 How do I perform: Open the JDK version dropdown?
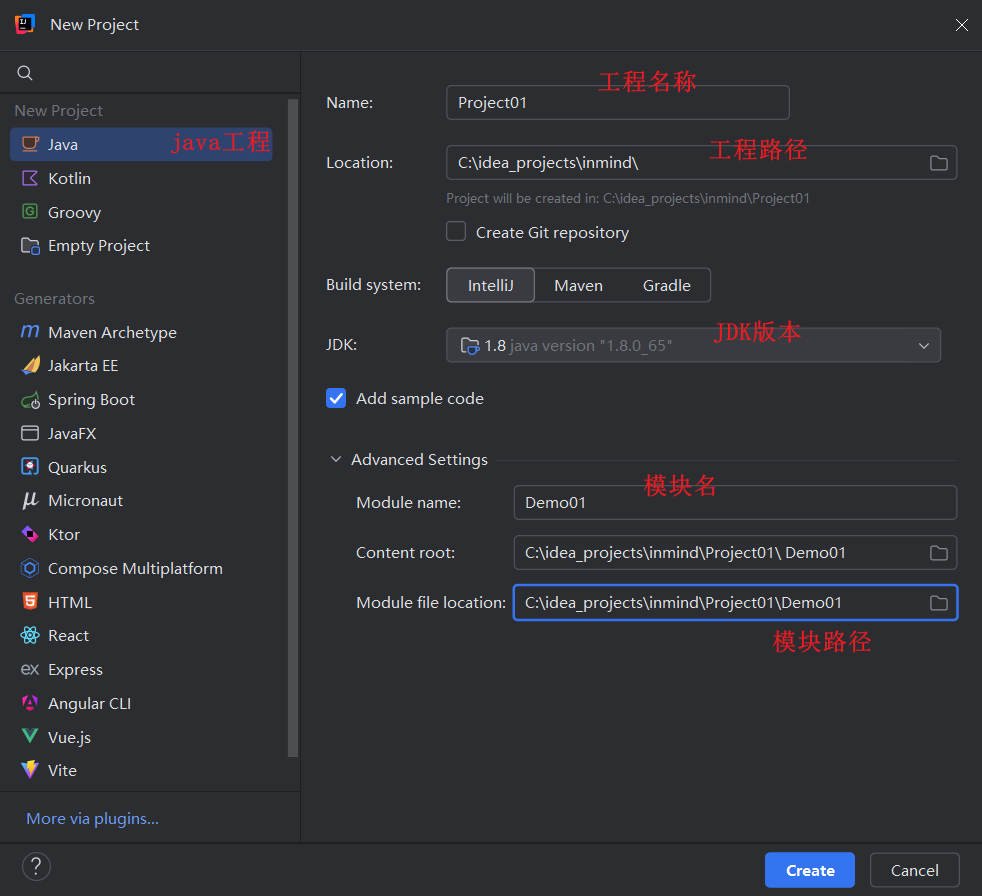(693, 345)
